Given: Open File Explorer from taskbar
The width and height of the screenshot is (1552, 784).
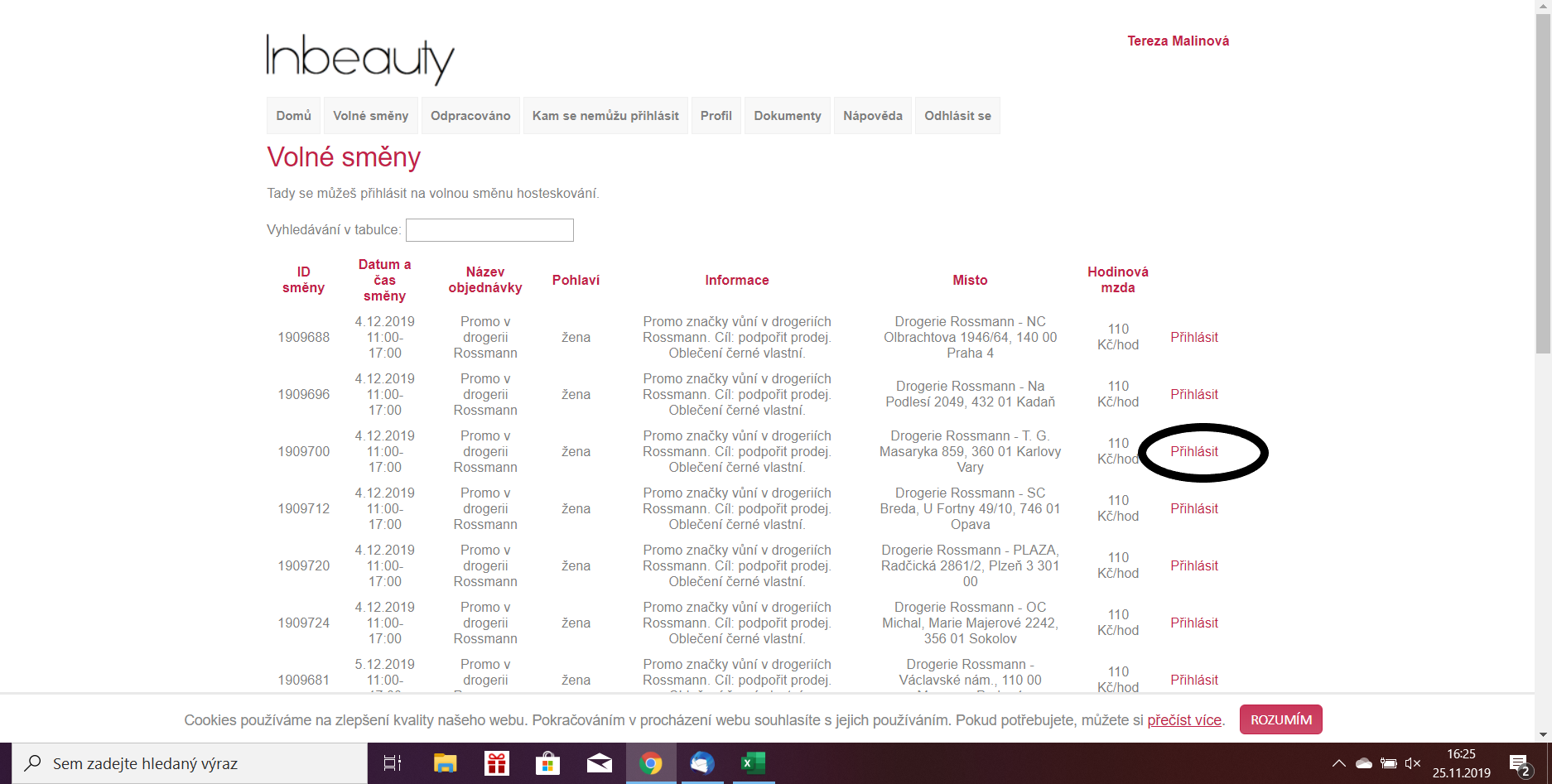Looking at the screenshot, I should (x=446, y=763).
